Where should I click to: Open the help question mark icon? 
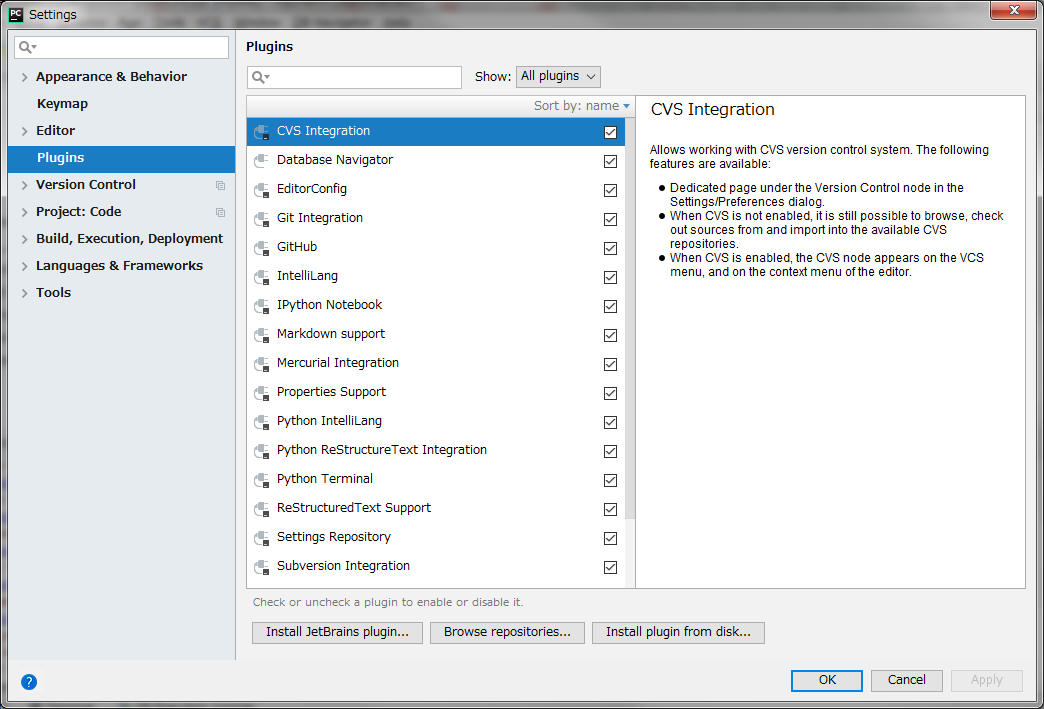29,681
